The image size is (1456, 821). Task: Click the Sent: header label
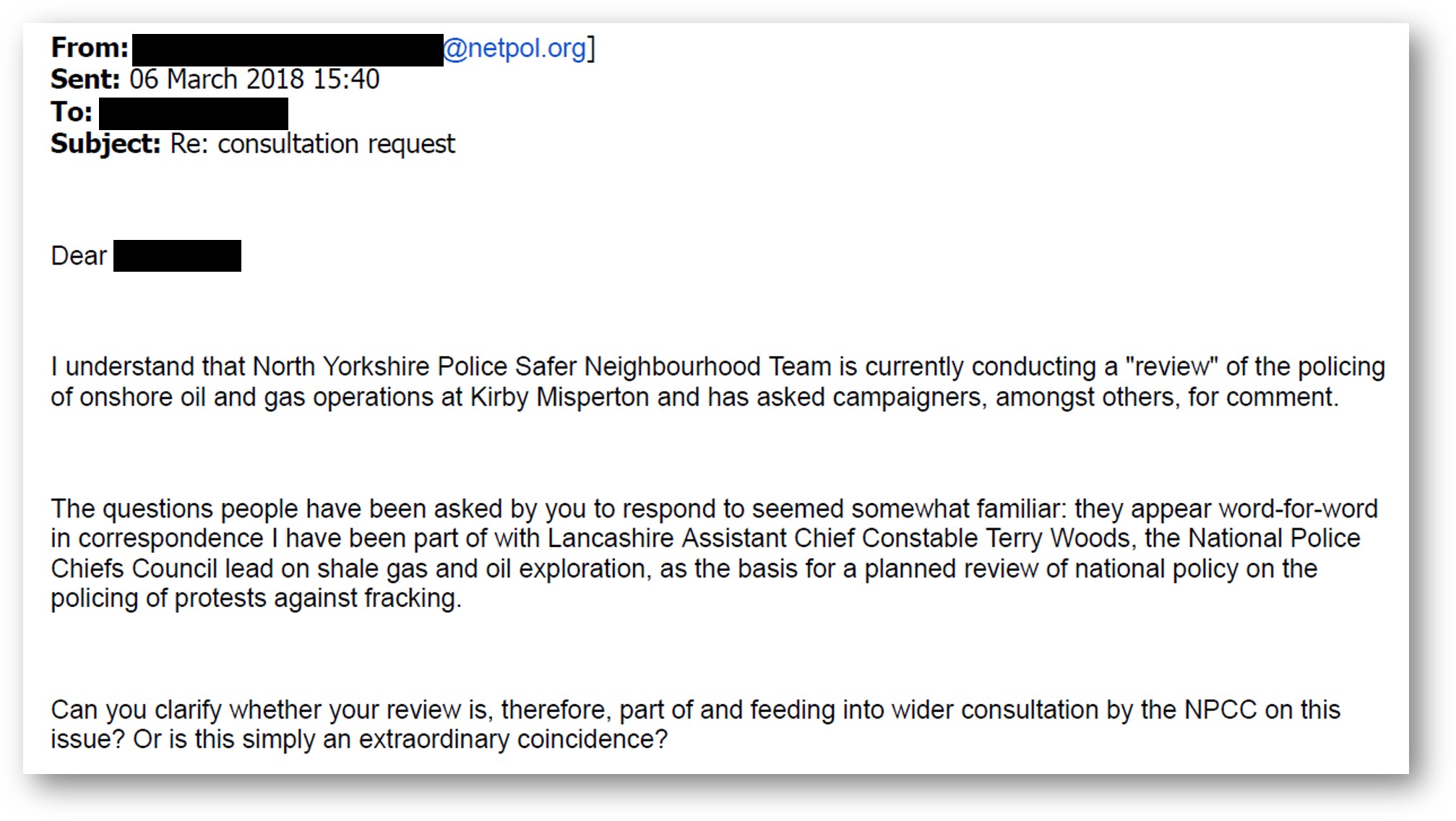[85, 79]
